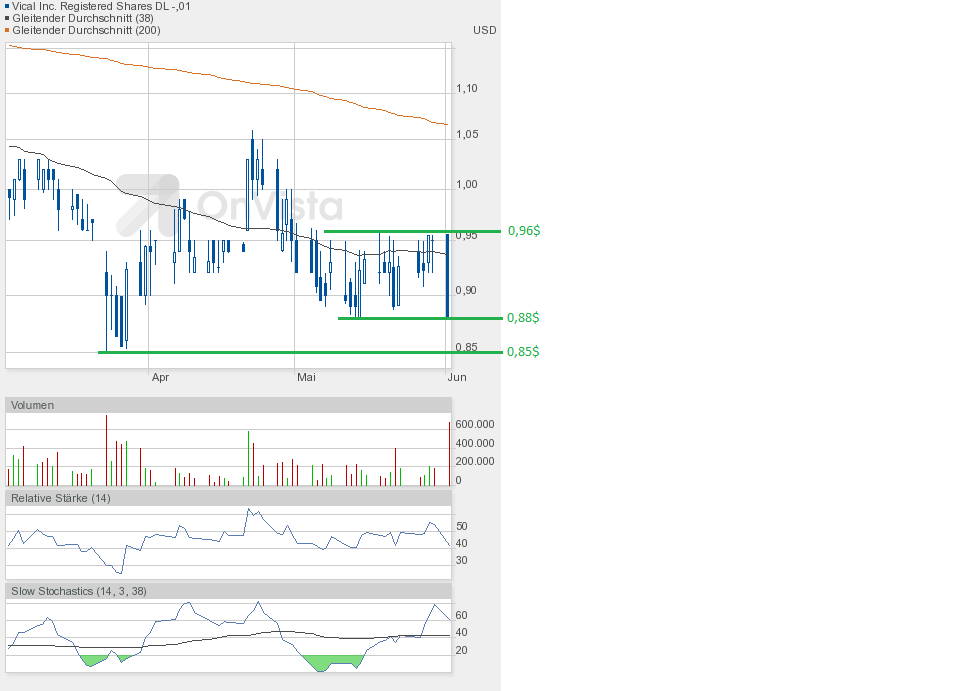Viewport: 960px width, 691px height.
Task: Select the Slow Stochastics panel header
Action: pos(78,591)
